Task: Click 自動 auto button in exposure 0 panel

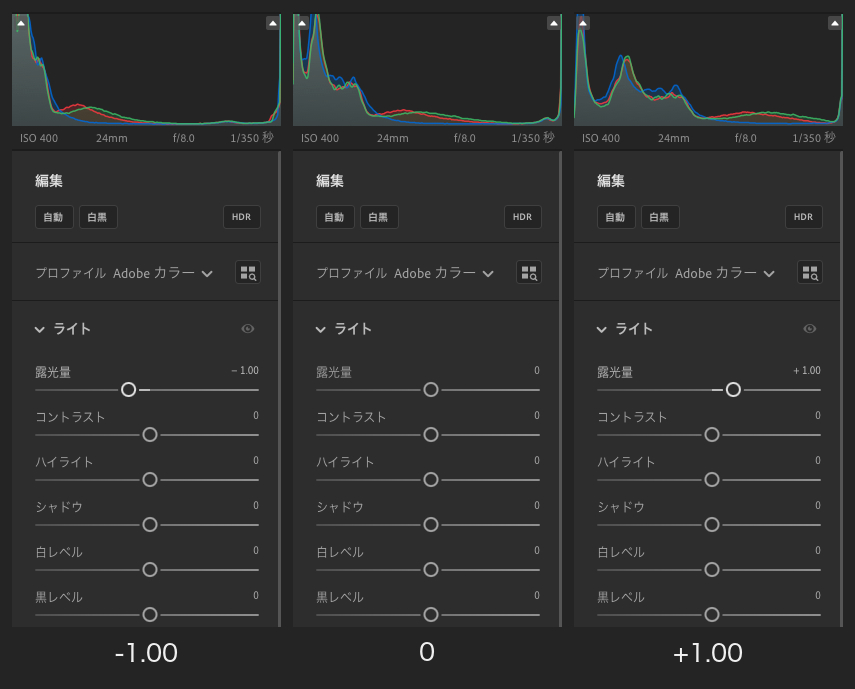Action: pos(335,217)
